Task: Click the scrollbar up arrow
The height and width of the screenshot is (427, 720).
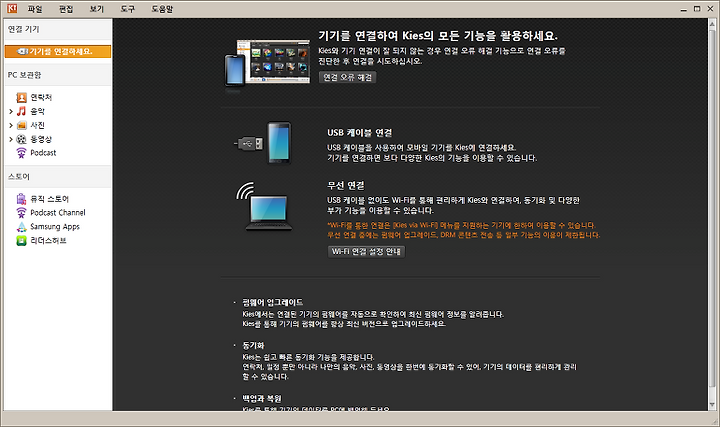Action: click(712, 23)
